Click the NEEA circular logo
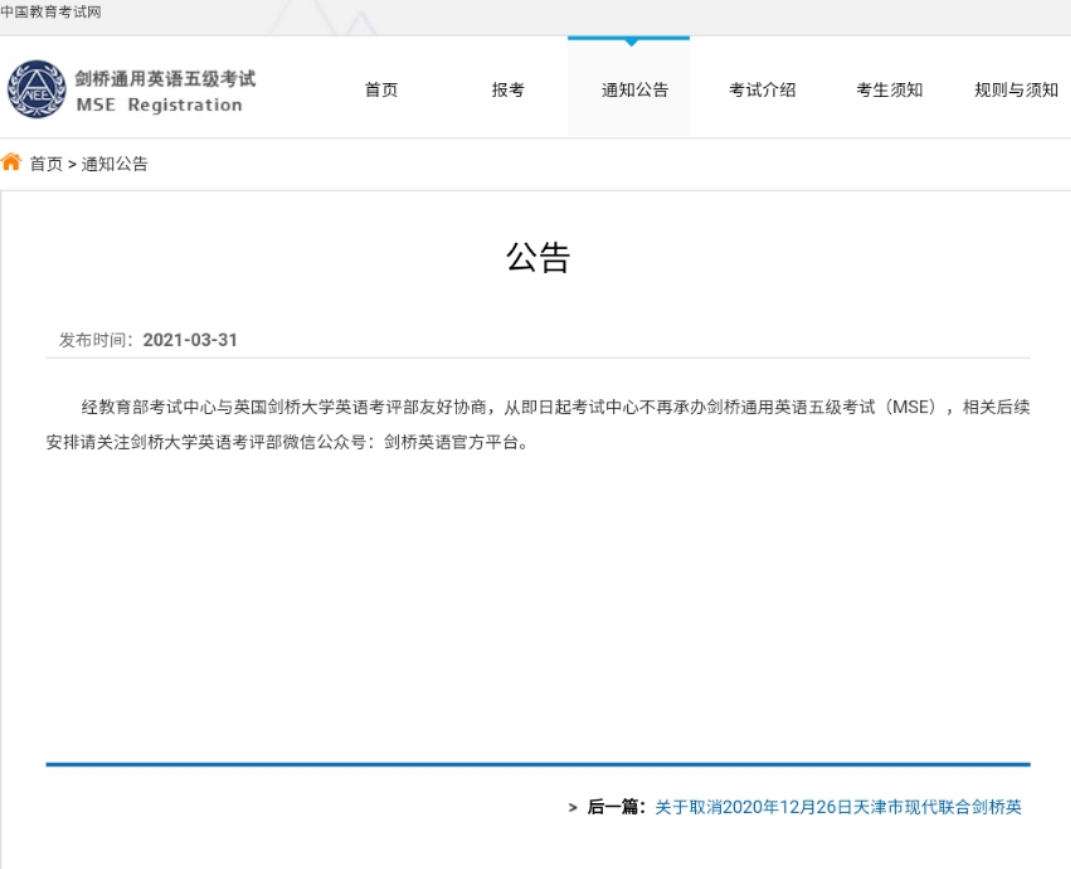This screenshot has width=1071, height=869. (x=36, y=89)
